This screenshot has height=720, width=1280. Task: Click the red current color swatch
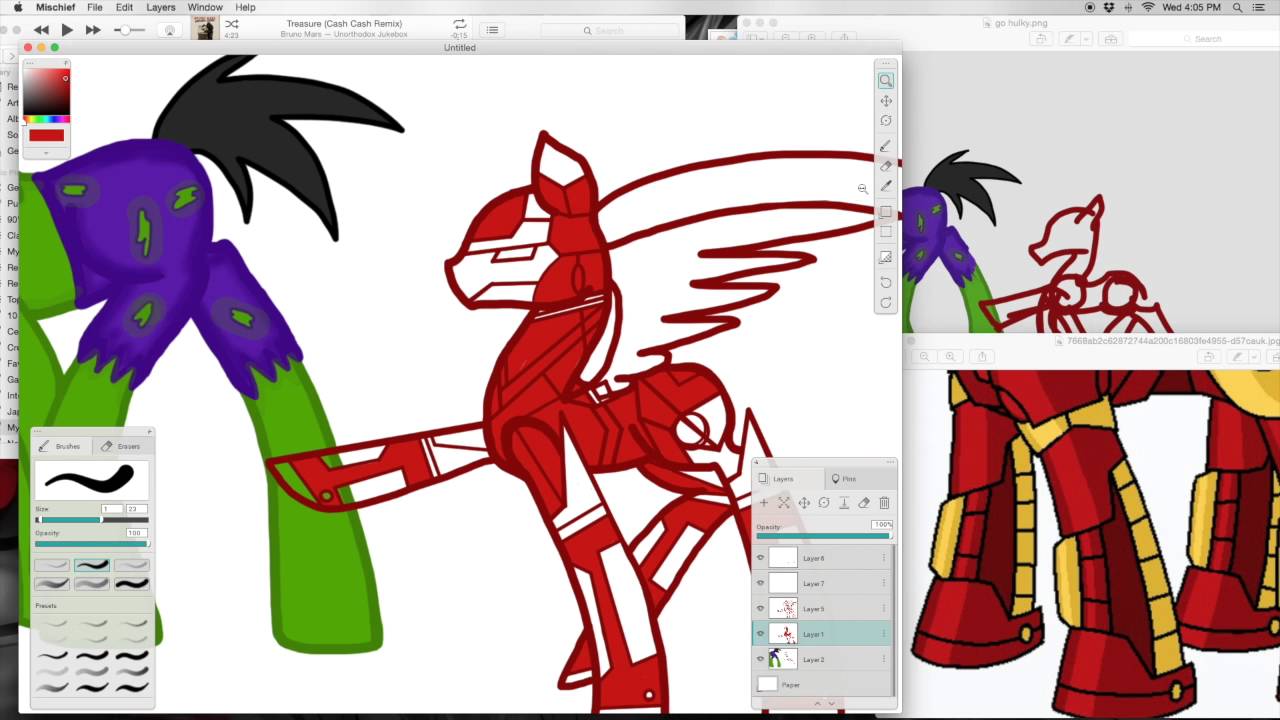46,135
